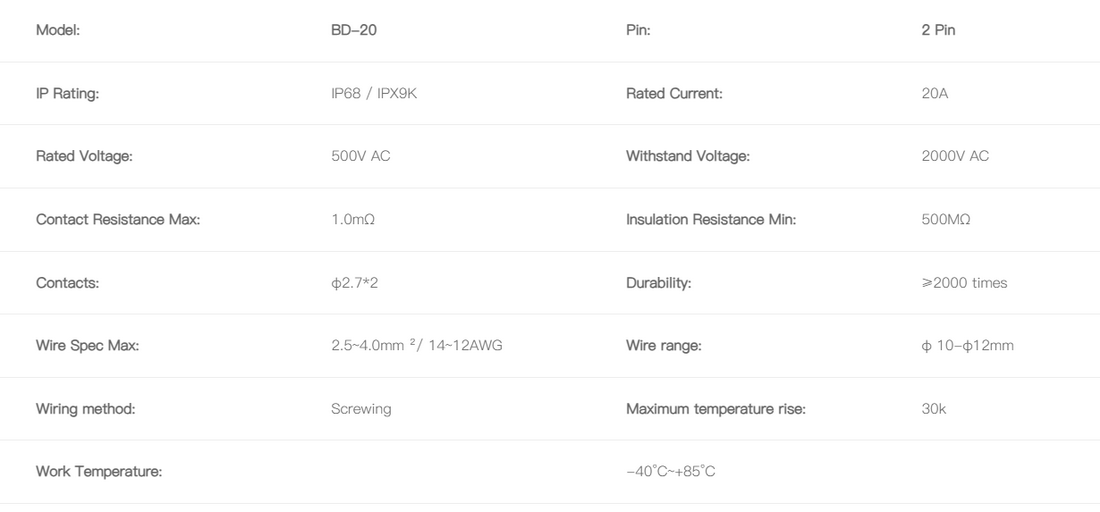The height and width of the screenshot is (512, 1100).
Task: Click the 2 Pin value
Action: point(938,30)
